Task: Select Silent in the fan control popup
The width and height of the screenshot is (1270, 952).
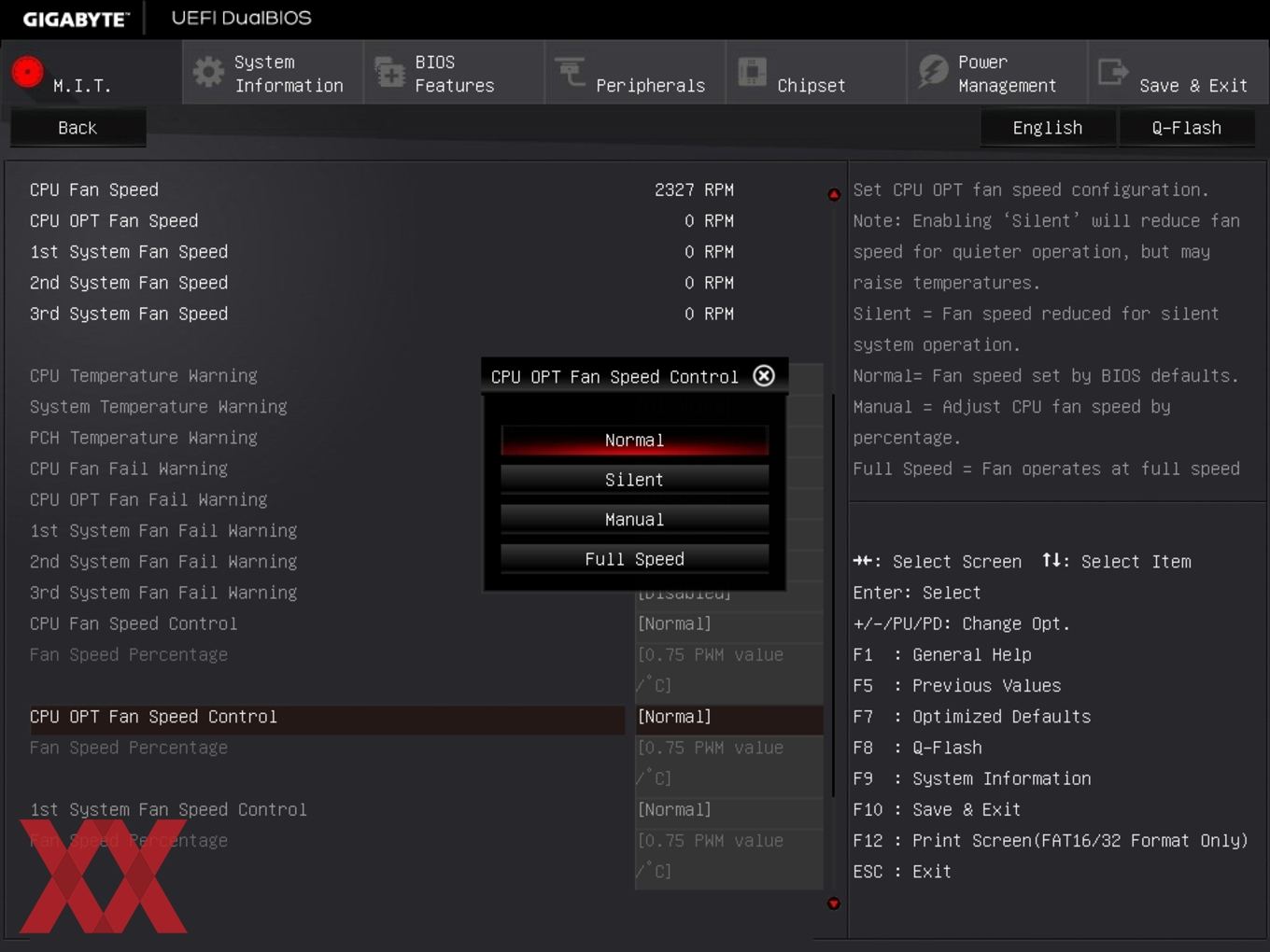Action: click(x=634, y=480)
